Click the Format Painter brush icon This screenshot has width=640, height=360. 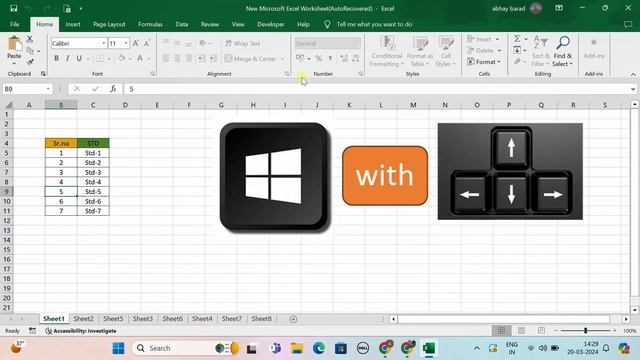(29, 62)
